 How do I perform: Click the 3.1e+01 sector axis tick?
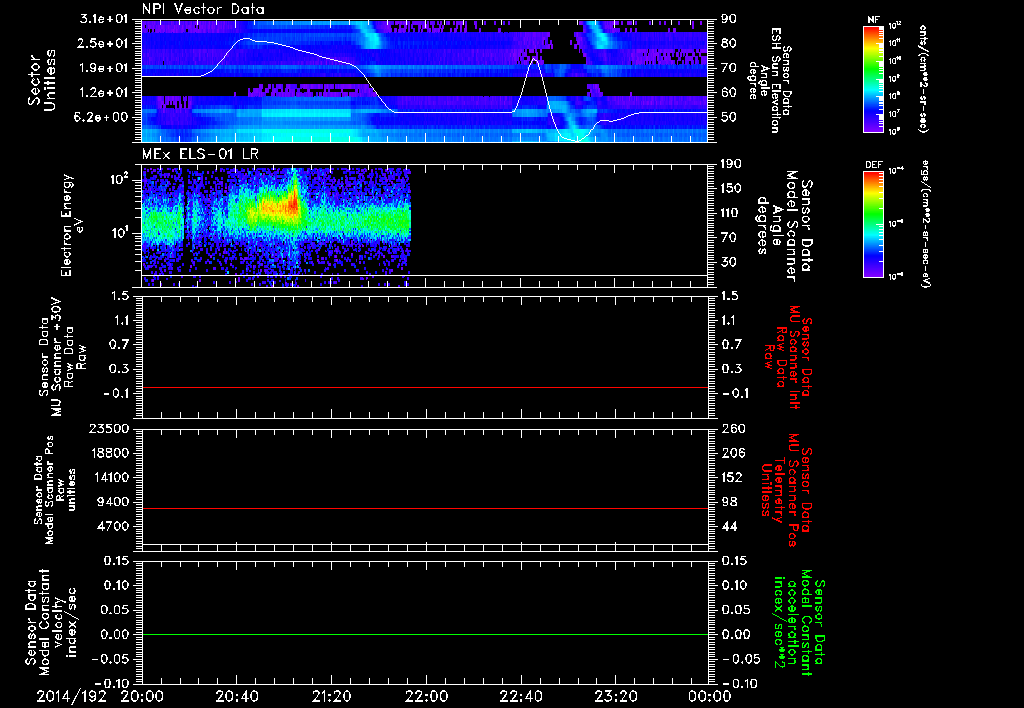[106, 18]
